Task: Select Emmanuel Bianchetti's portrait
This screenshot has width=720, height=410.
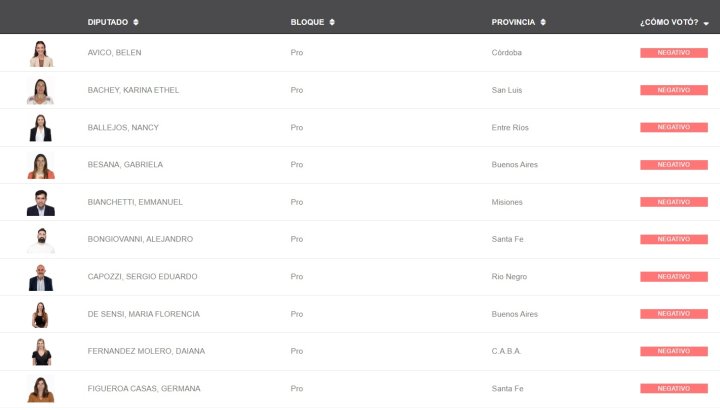Action: 41,202
